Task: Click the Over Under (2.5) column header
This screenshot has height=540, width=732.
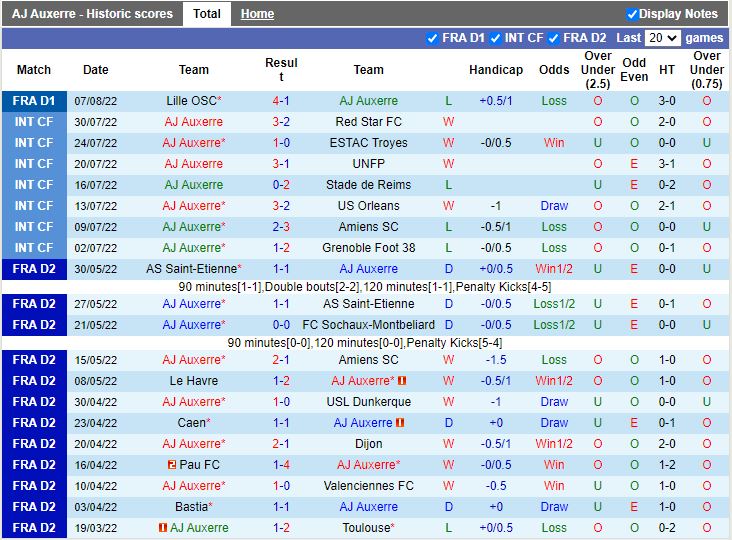Action: coord(598,70)
